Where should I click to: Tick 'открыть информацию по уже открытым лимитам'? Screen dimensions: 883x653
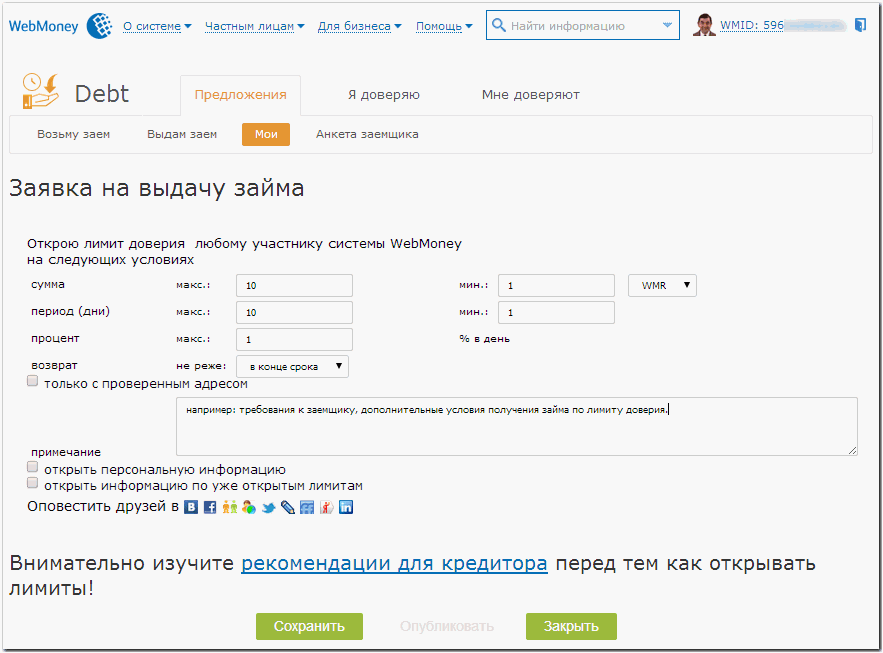(x=33, y=483)
